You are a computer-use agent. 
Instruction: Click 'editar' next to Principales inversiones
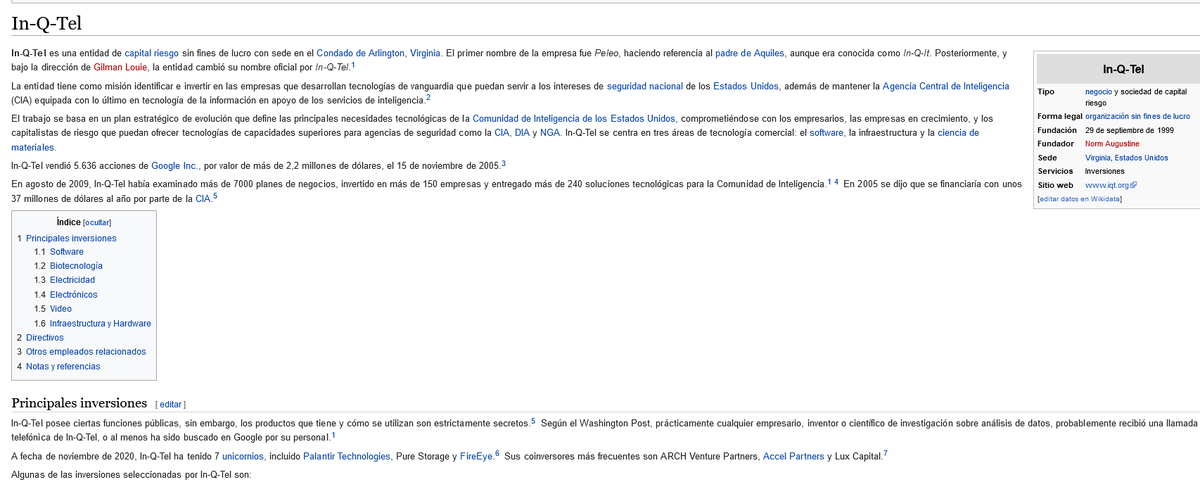pos(171,404)
